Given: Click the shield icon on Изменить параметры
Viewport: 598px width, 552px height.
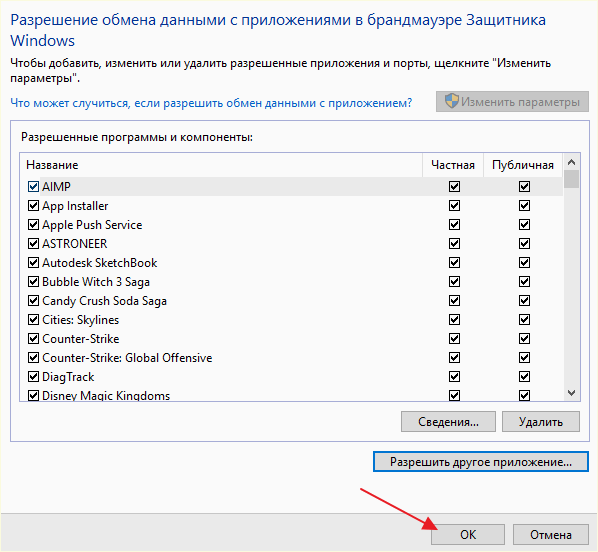Looking at the screenshot, I should coord(452,101).
